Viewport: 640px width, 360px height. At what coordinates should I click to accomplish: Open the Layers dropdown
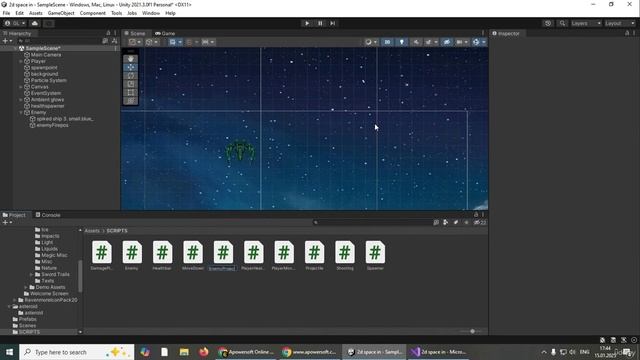(586, 23)
